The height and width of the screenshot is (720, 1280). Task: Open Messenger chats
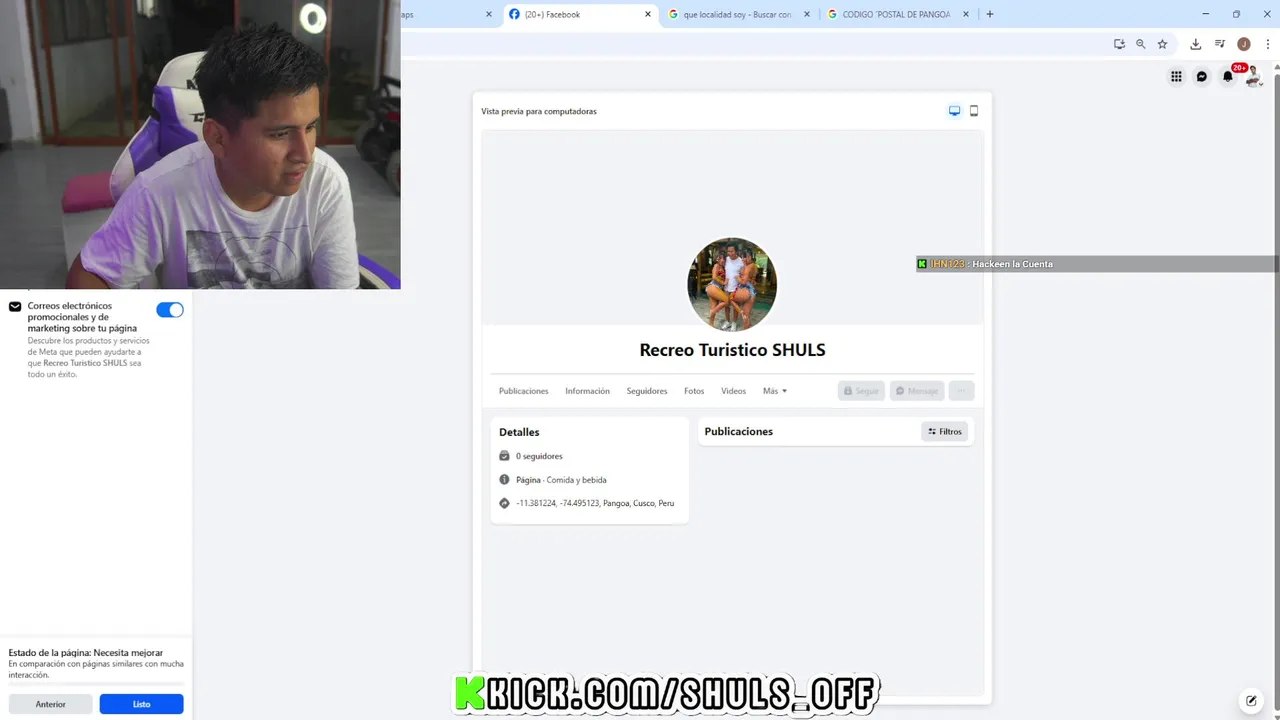point(1202,77)
